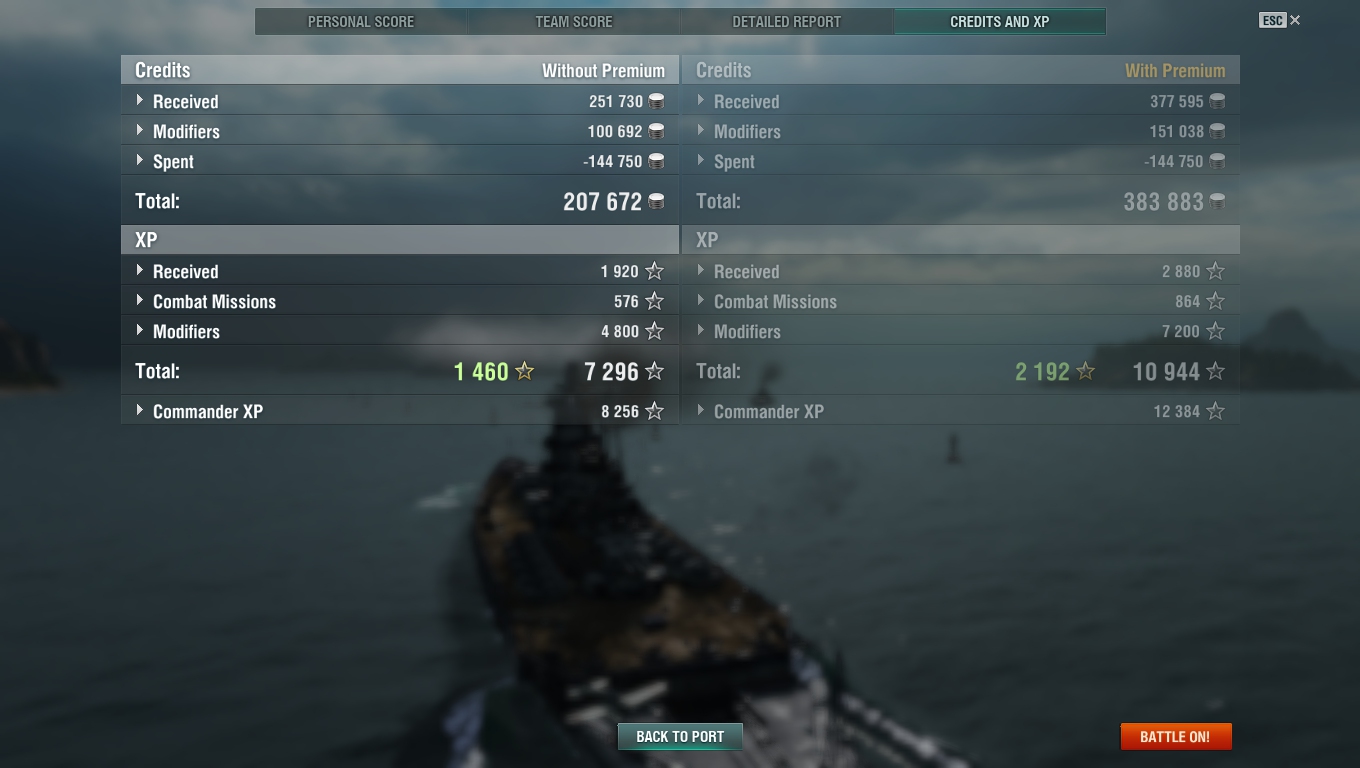This screenshot has height=768, width=1360.
Task: Click the star icon next to Commander XP 8 256
Action: pos(654,411)
